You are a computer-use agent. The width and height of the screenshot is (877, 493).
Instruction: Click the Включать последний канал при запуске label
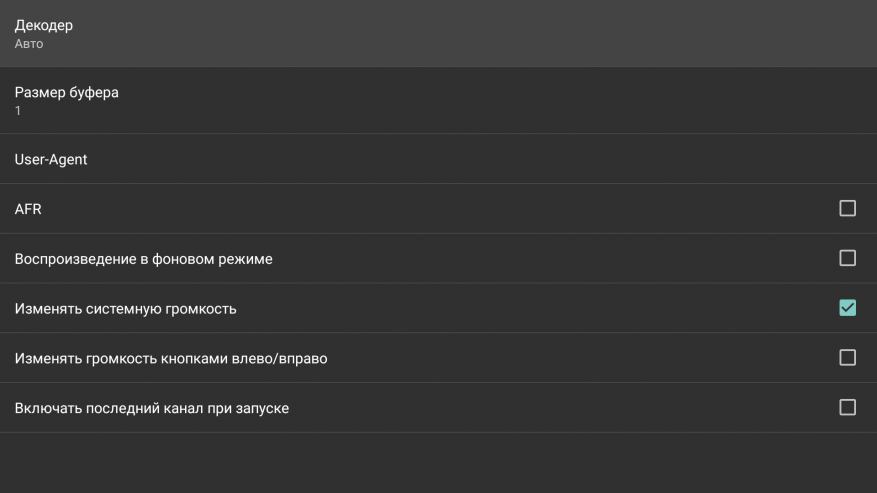(151, 408)
